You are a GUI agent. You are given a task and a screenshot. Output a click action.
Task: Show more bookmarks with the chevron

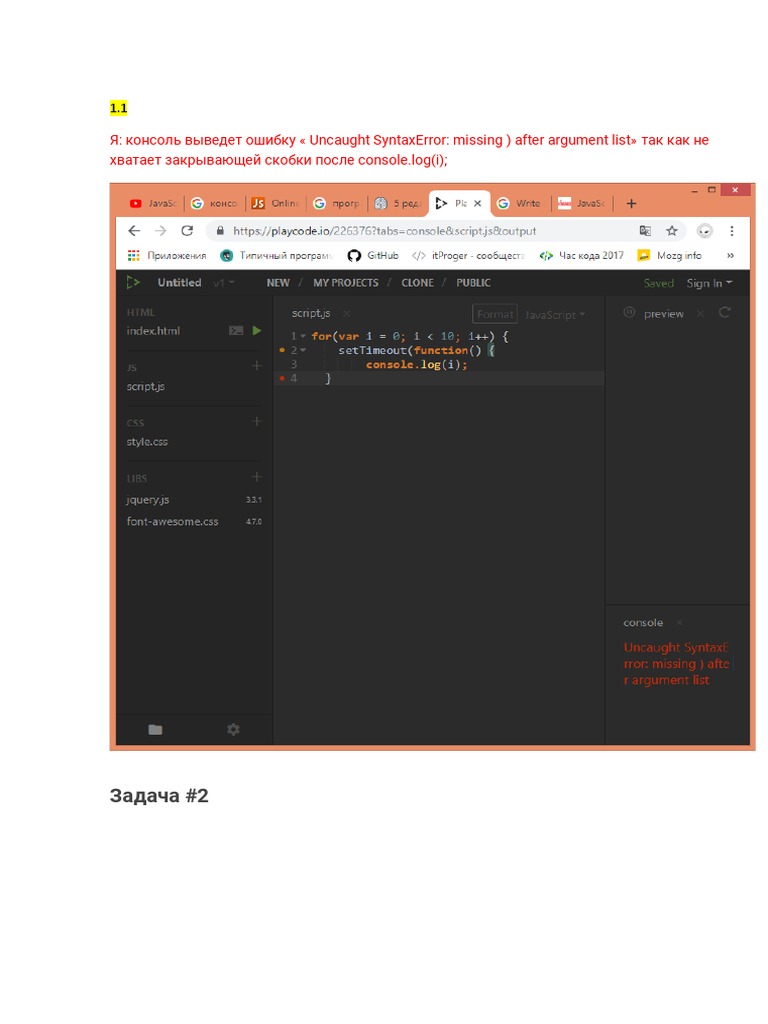click(730, 255)
